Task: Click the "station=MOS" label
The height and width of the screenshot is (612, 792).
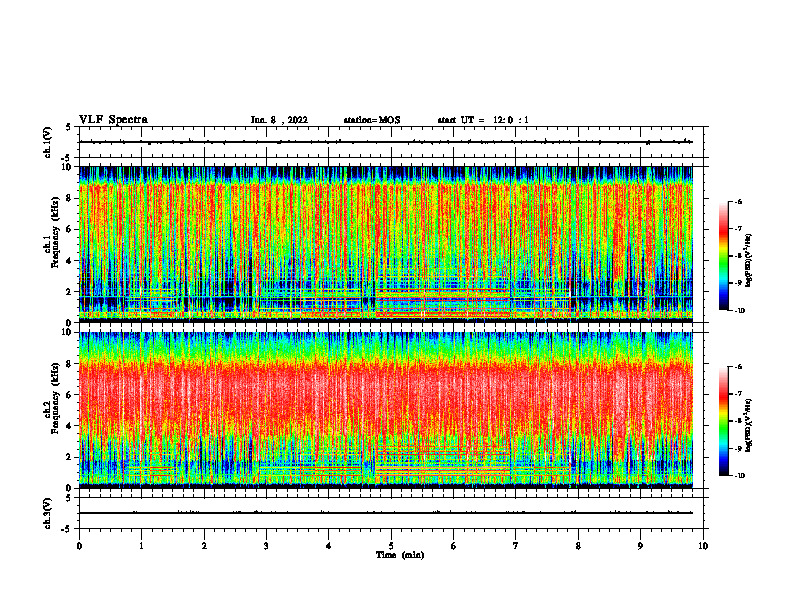Action: click(x=372, y=120)
